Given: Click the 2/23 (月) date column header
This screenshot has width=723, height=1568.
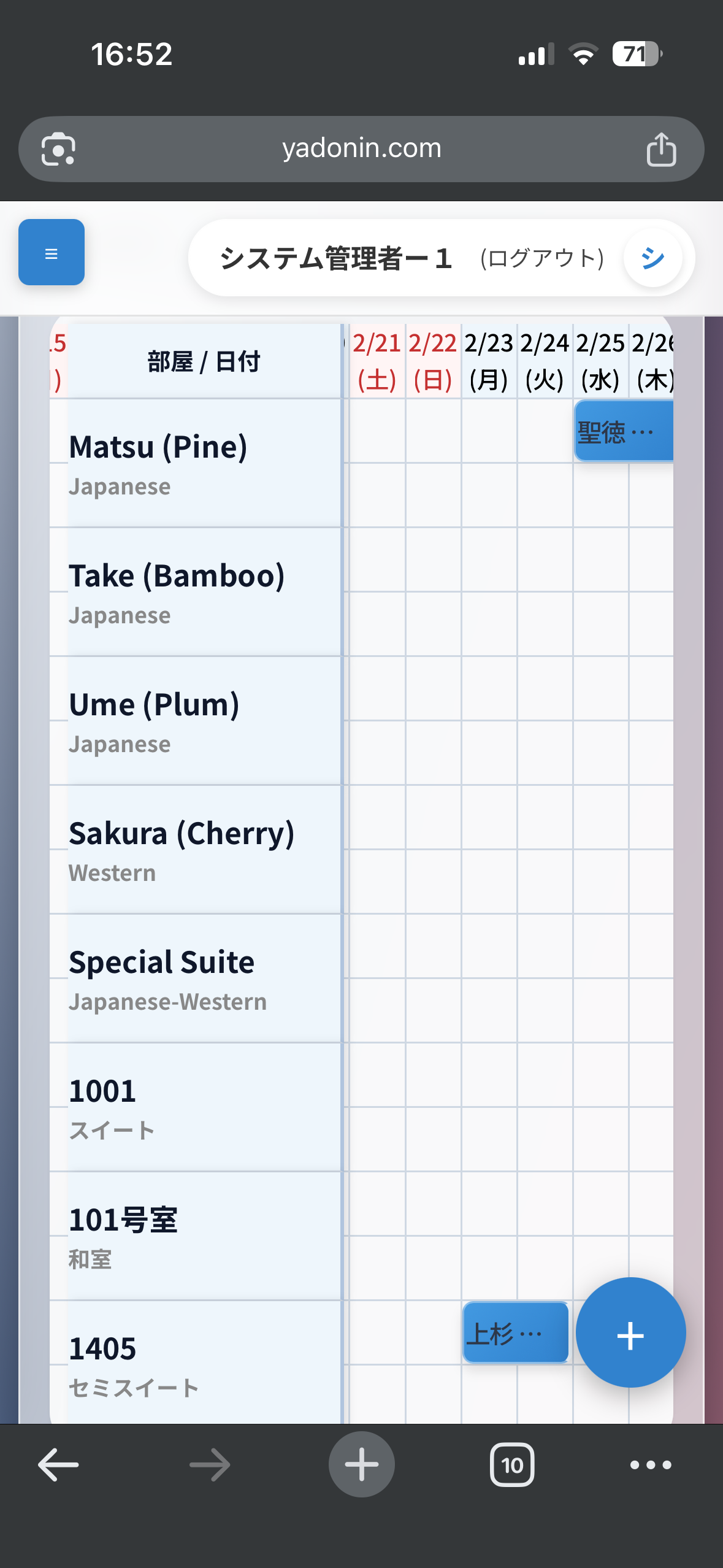Looking at the screenshot, I should (489, 361).
